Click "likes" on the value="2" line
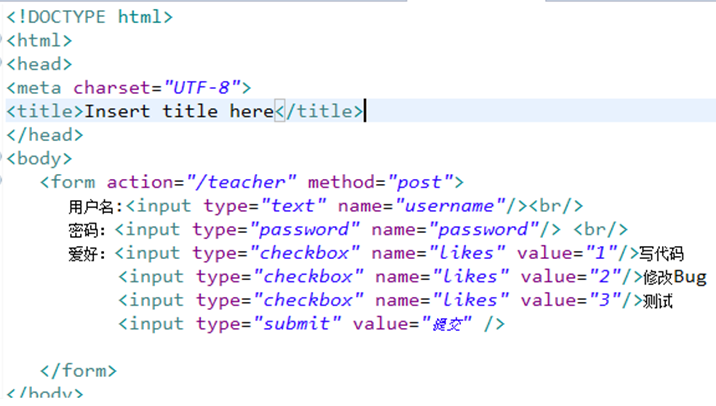 click(471, 277)
